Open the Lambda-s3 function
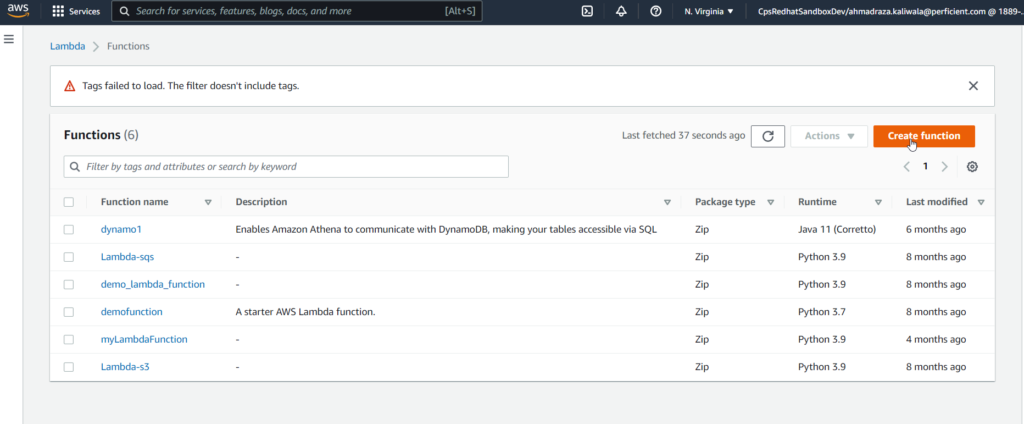Viewport: 1024px width, 424px height. pos(125,367)
